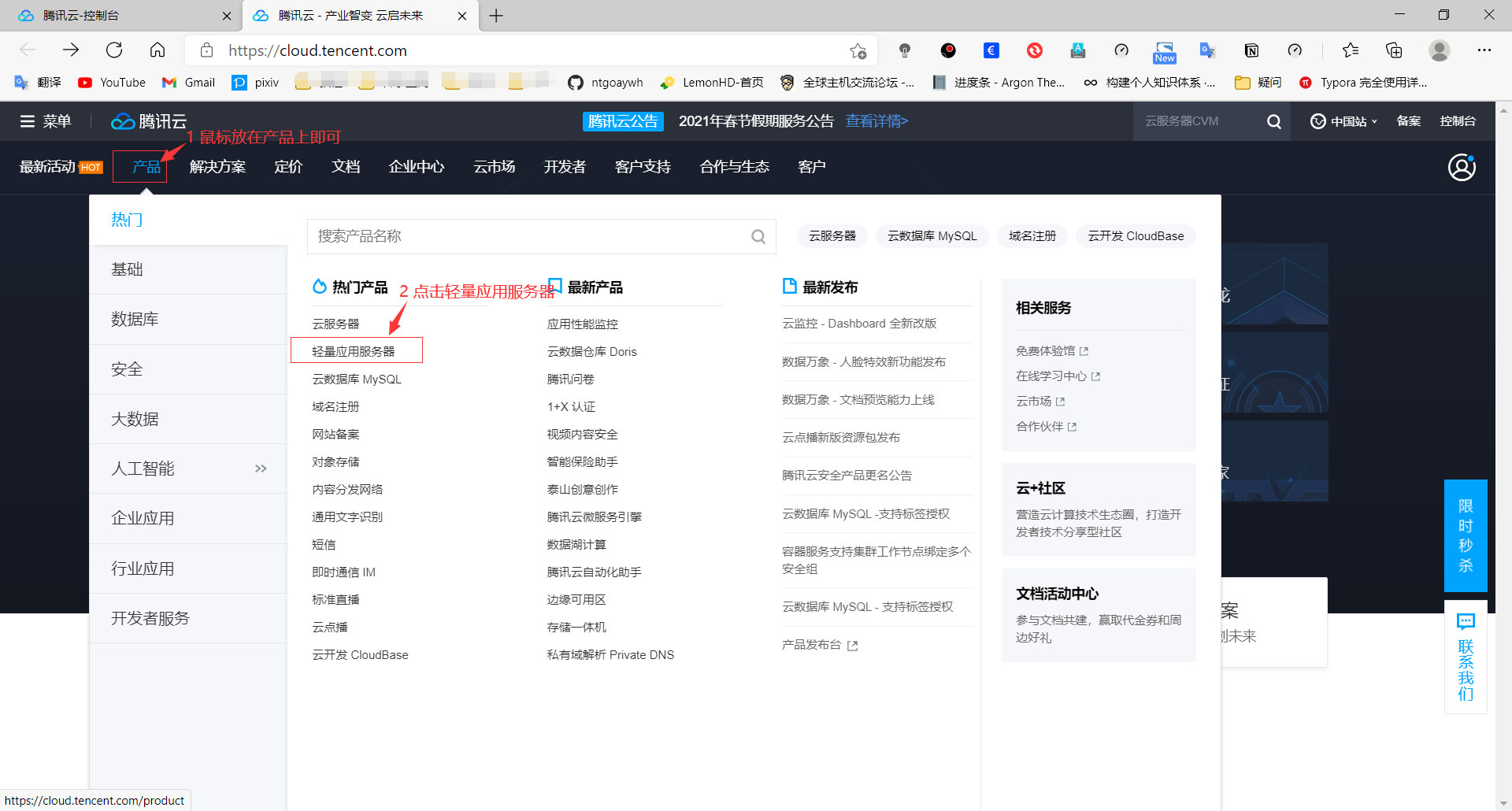1512x811 pixels.
Task: Open browser settings ellipsis menu
Action: (1484, 50)
